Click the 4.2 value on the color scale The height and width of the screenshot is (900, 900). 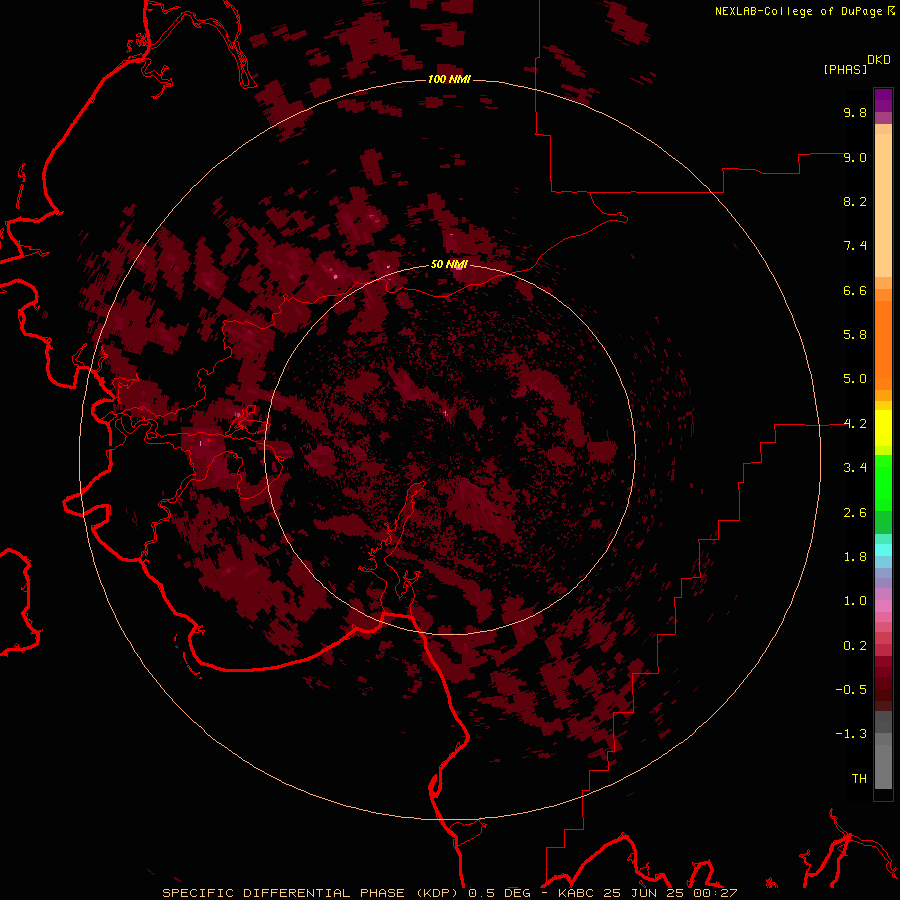pos(855,424)
